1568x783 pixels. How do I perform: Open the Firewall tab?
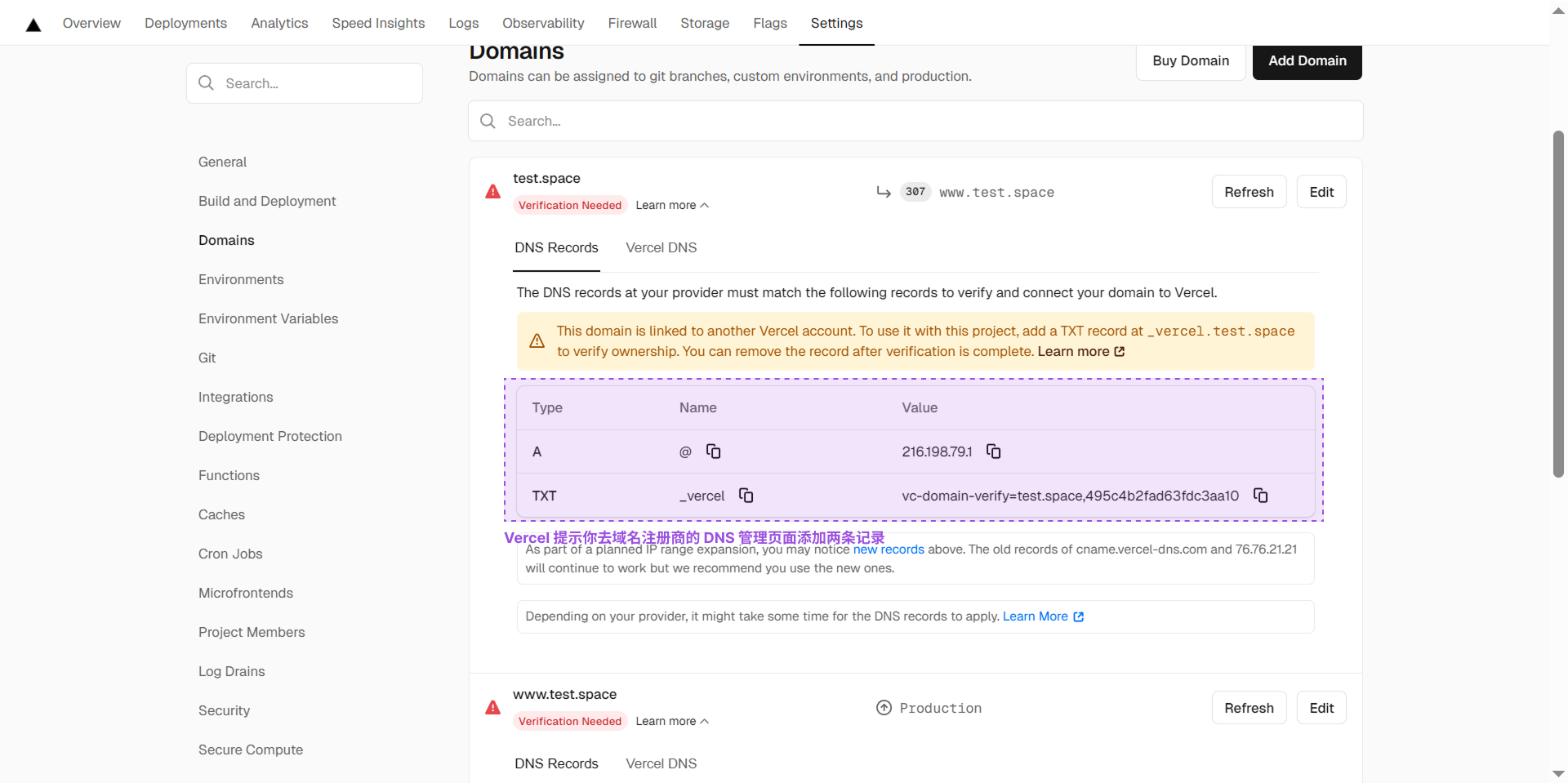click(632, 23)
